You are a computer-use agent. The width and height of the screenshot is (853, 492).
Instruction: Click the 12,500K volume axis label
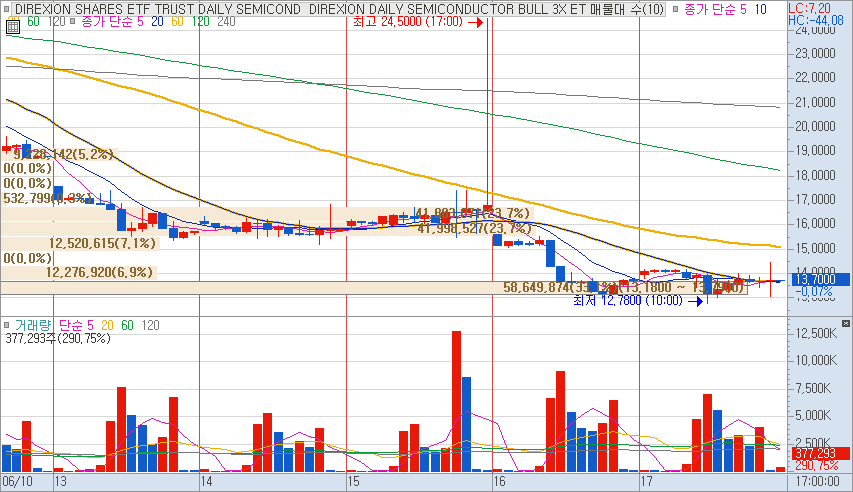pos(817,333)
